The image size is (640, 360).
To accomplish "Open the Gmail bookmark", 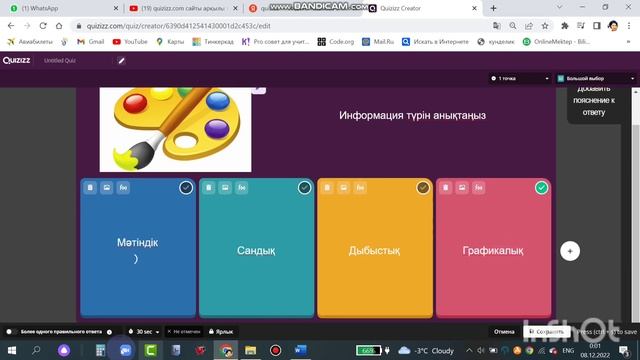I will pos(91,42).
